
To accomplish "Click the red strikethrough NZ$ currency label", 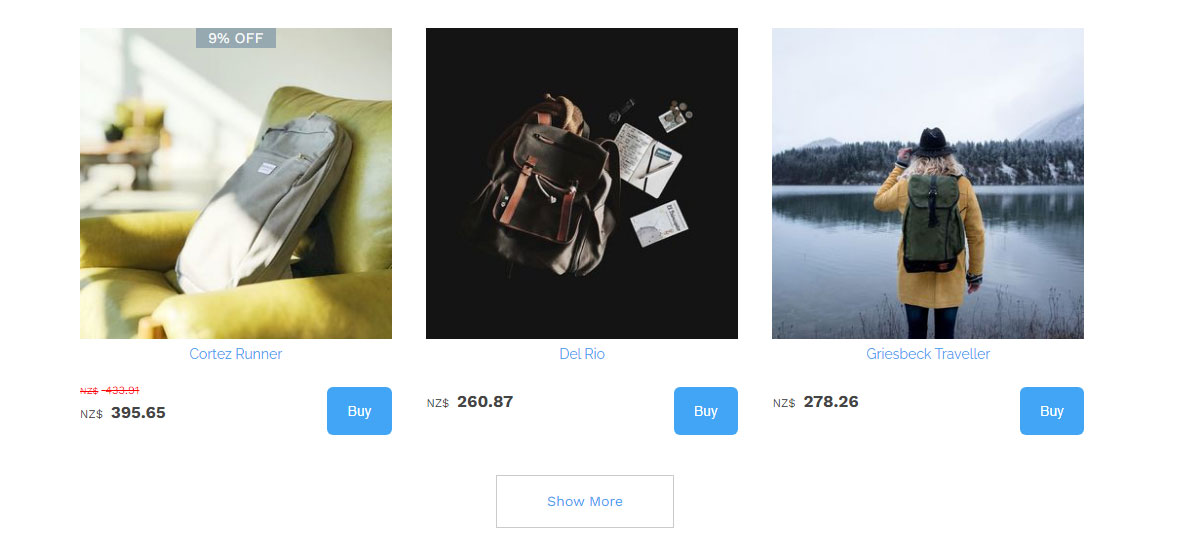I will (89, 391).
